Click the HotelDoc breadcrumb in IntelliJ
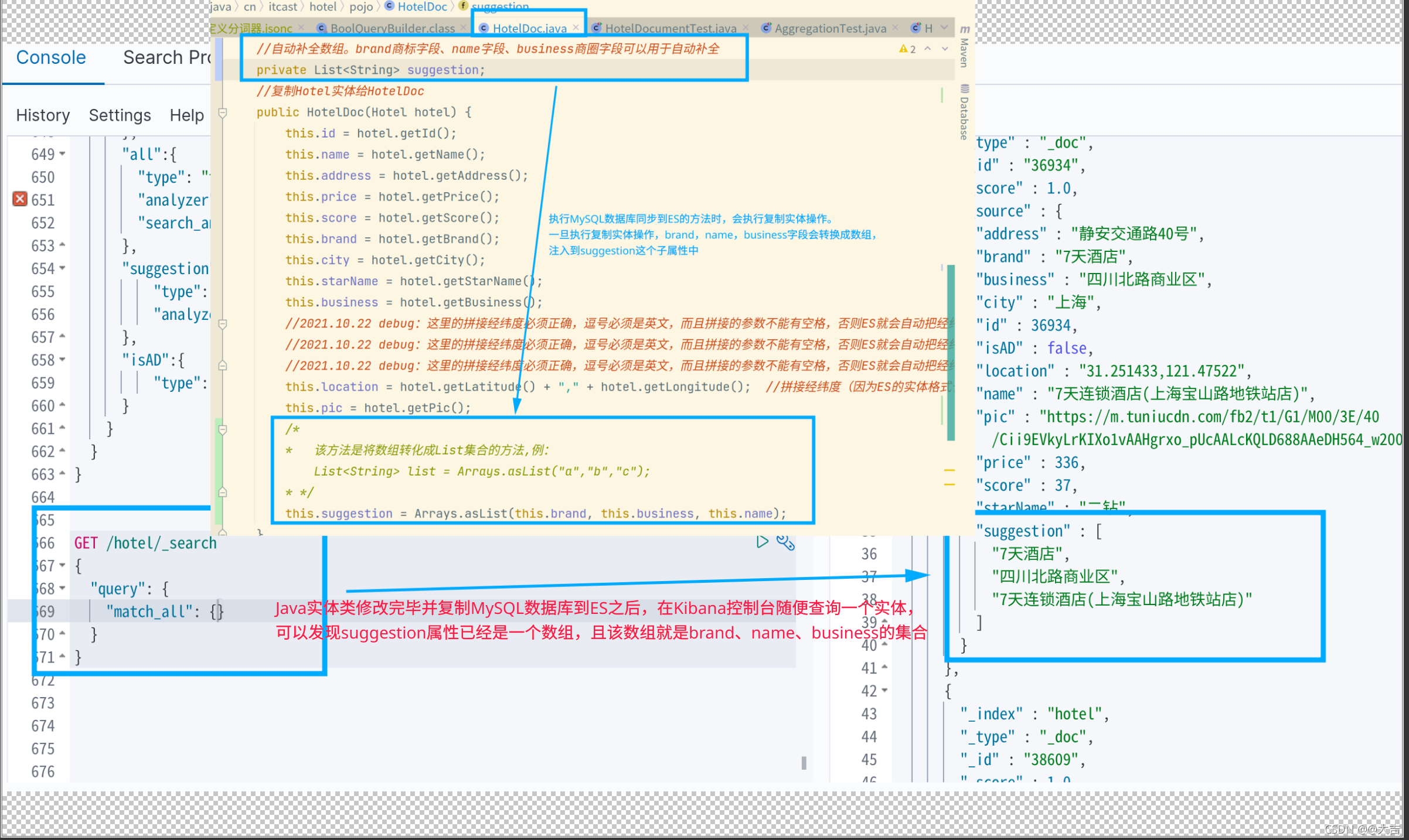Screen dimensions: 1409x840 [422, 6]
